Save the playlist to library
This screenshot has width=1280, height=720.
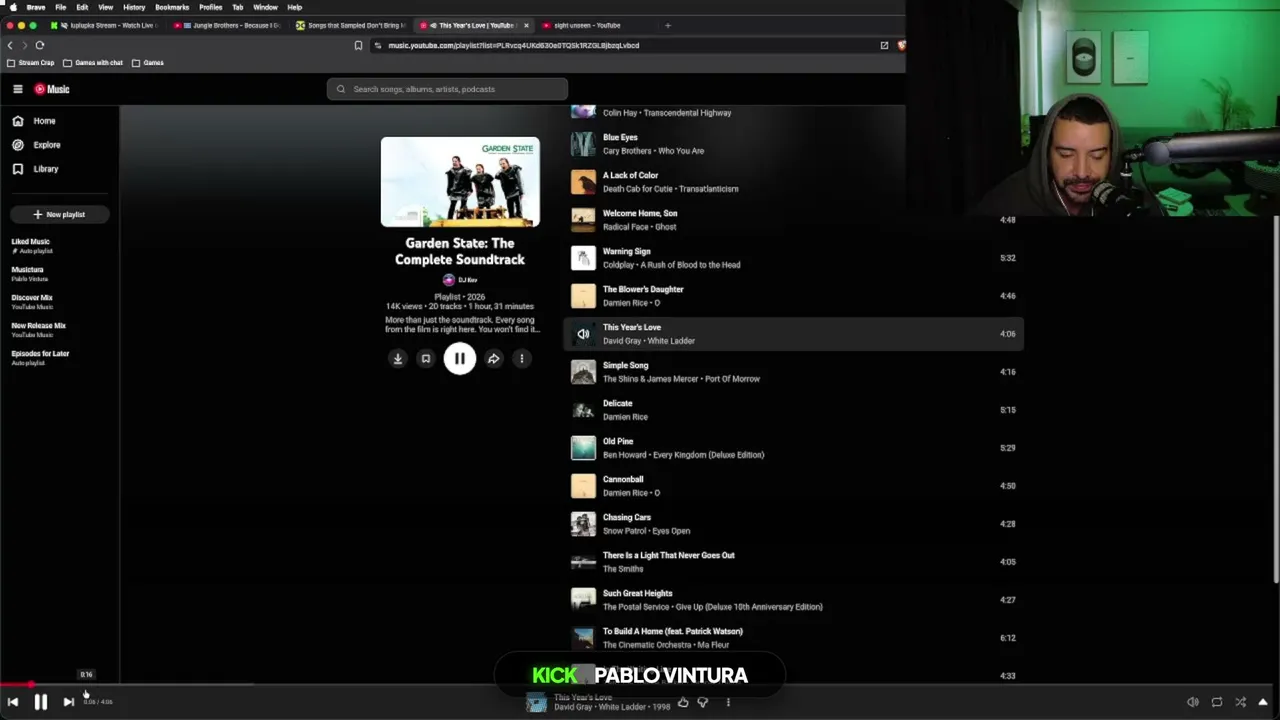click(426, 359)
